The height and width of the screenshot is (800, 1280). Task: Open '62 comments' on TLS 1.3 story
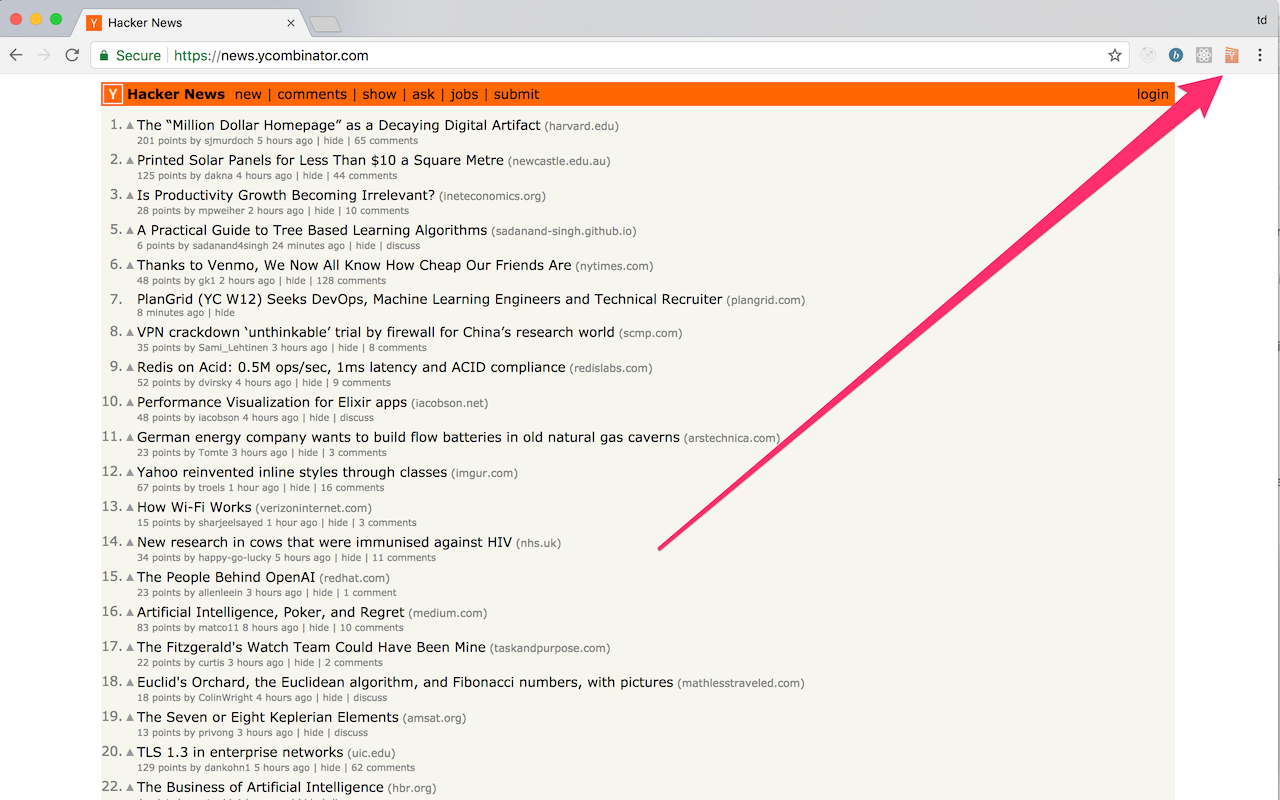tap(383, 768)
